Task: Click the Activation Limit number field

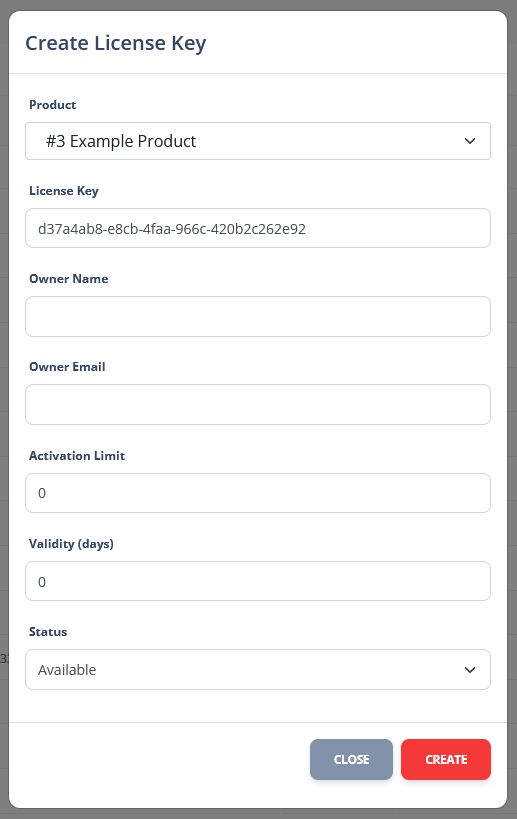Action: click(258, 493)
